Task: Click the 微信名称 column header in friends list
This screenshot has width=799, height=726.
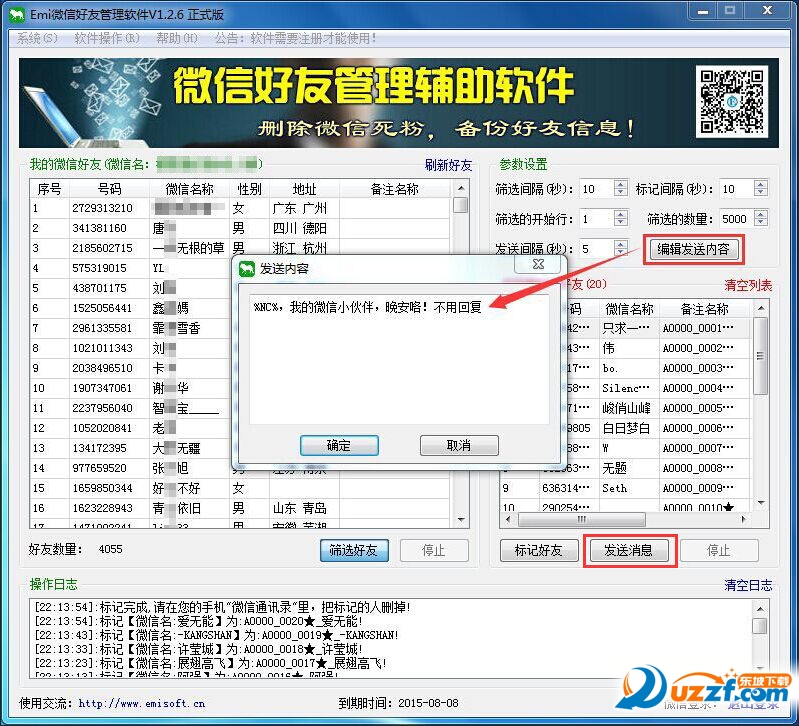Action: tap(190, 189)
